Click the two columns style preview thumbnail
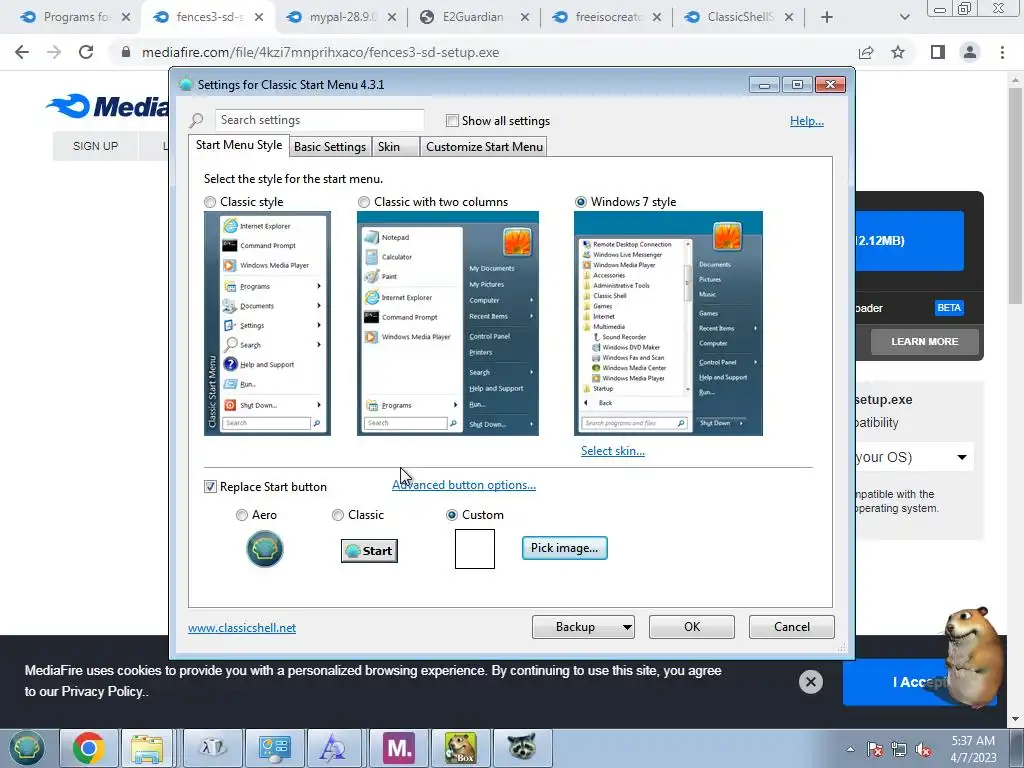Screen dimensions: 1024x768 [x=448, y=323]
